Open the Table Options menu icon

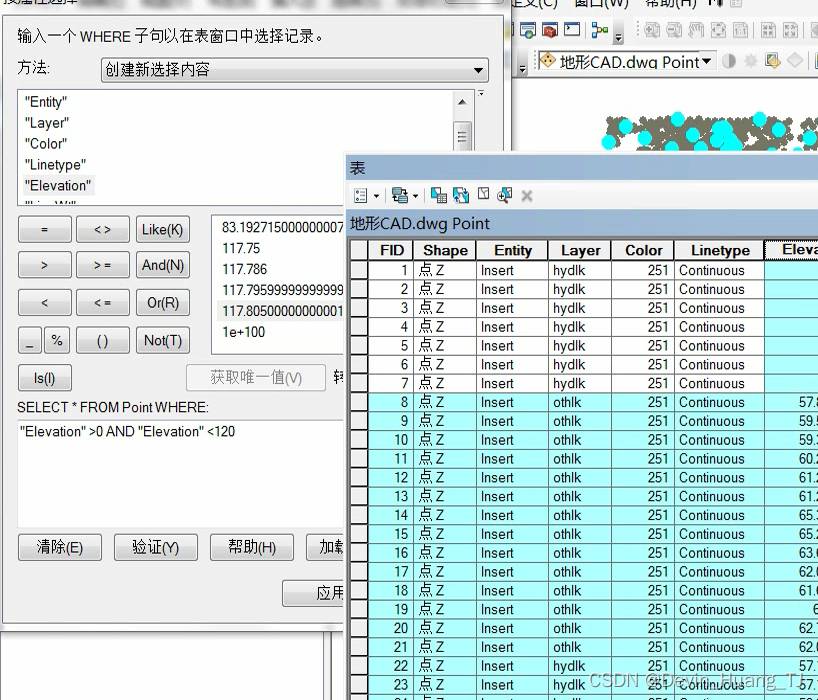(x=360, y=196)
